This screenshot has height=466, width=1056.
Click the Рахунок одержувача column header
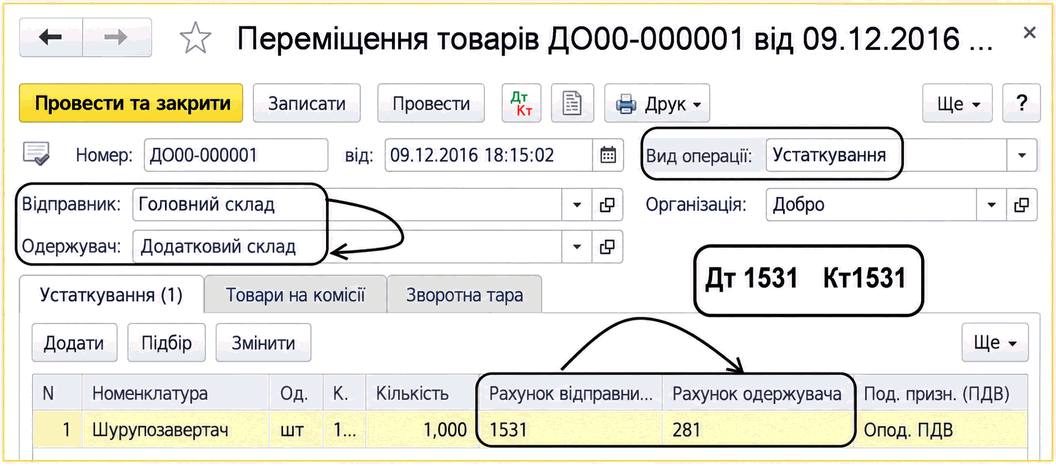pyautogui.click(x=758, y=393)
